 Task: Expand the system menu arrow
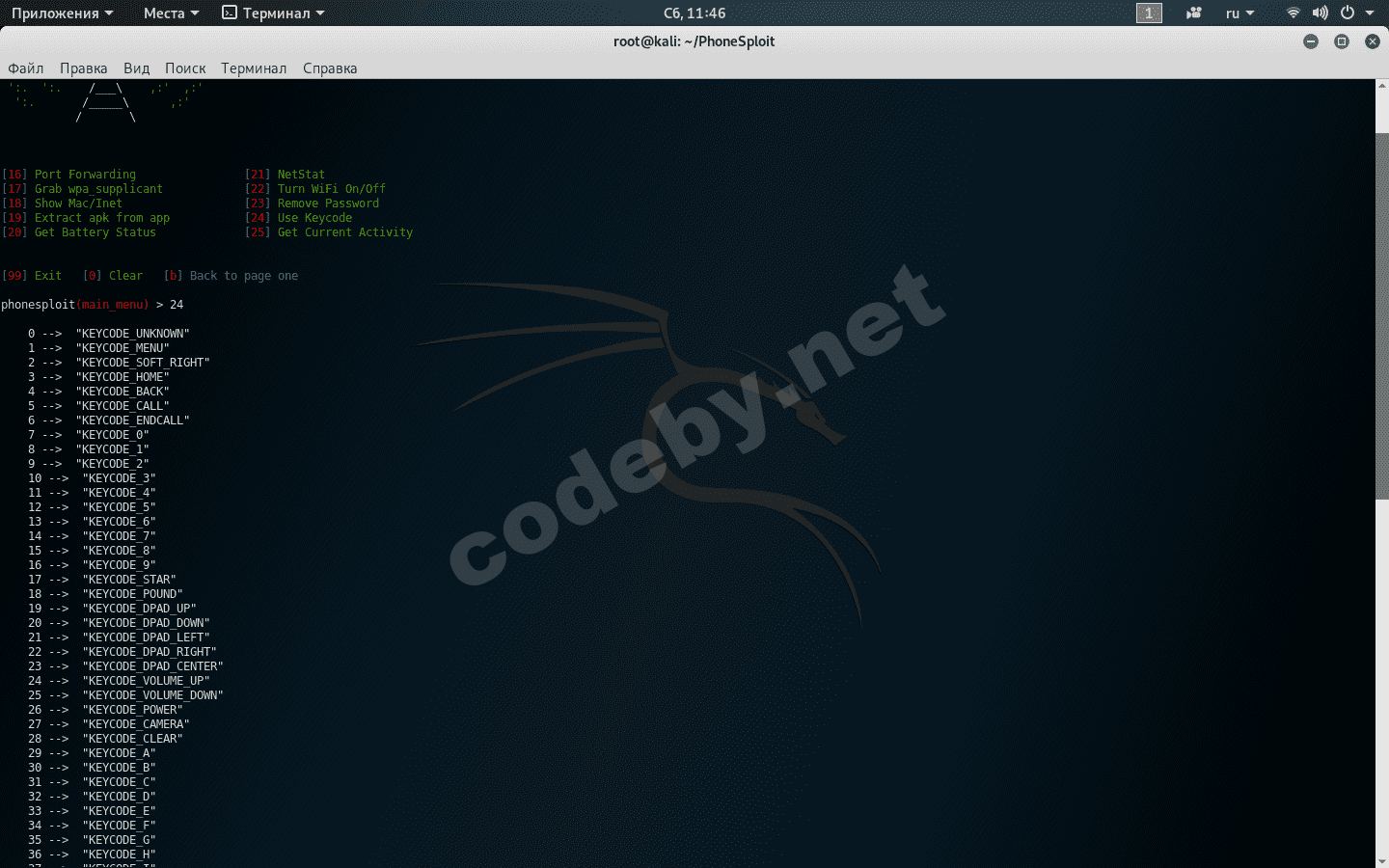coord(1370,14)
